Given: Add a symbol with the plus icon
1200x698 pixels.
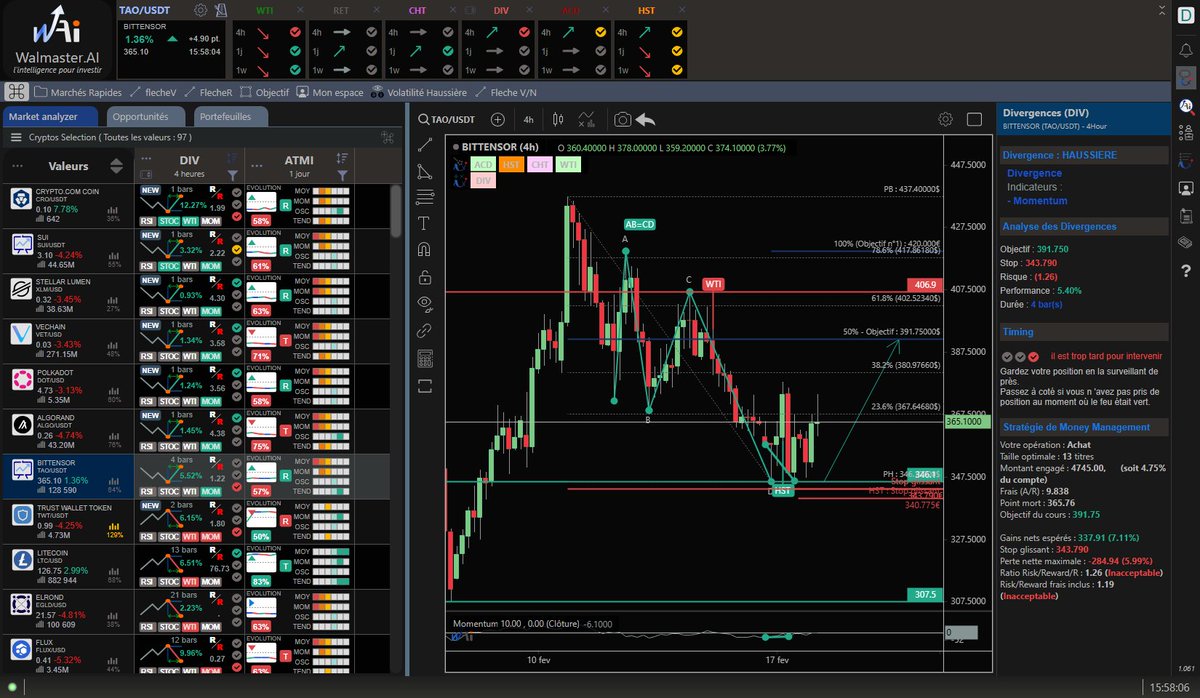Looking at the screenshot, I should tap(499, 120).
